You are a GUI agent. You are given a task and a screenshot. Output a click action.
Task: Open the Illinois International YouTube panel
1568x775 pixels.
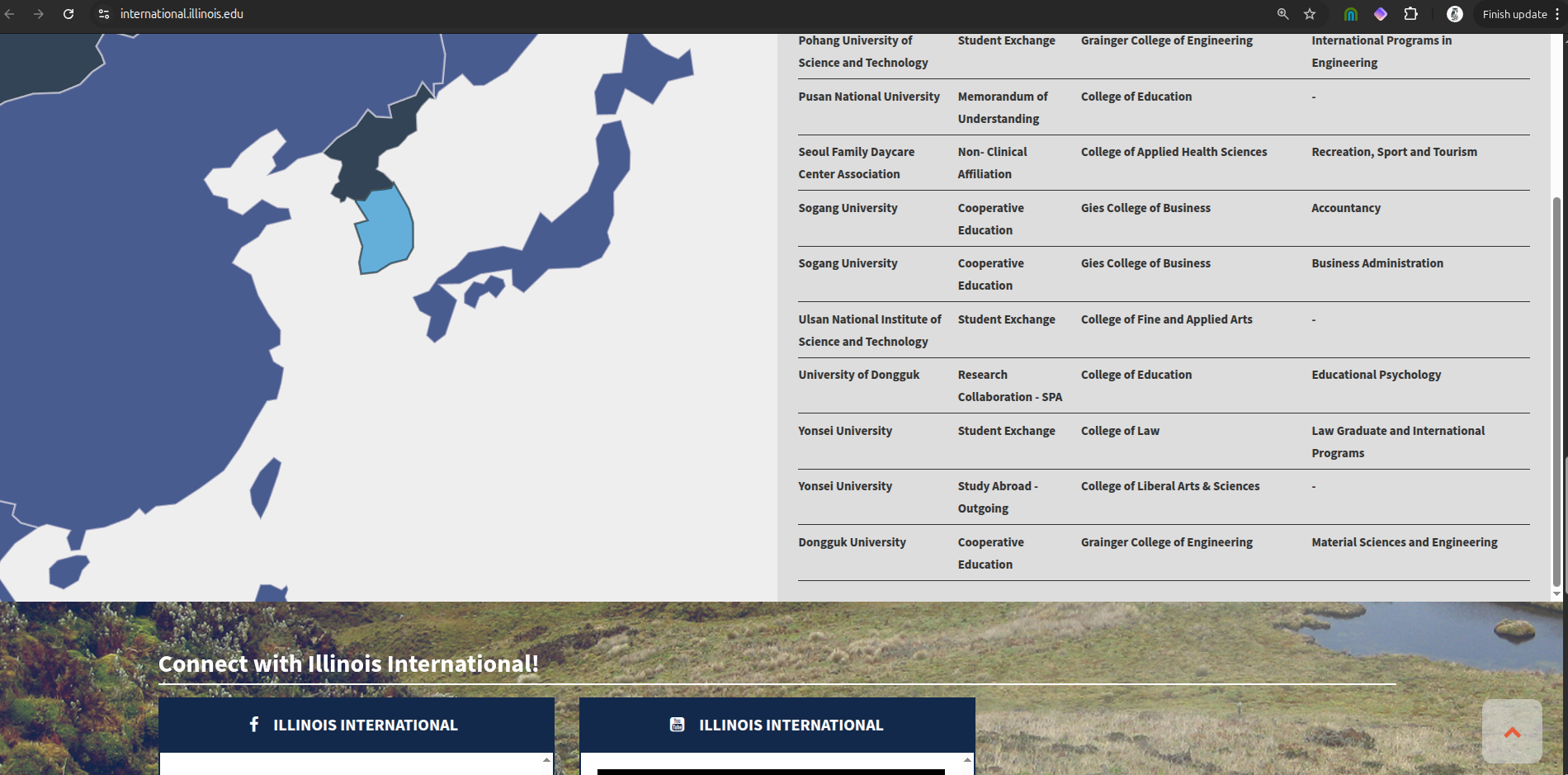(777, 725)
